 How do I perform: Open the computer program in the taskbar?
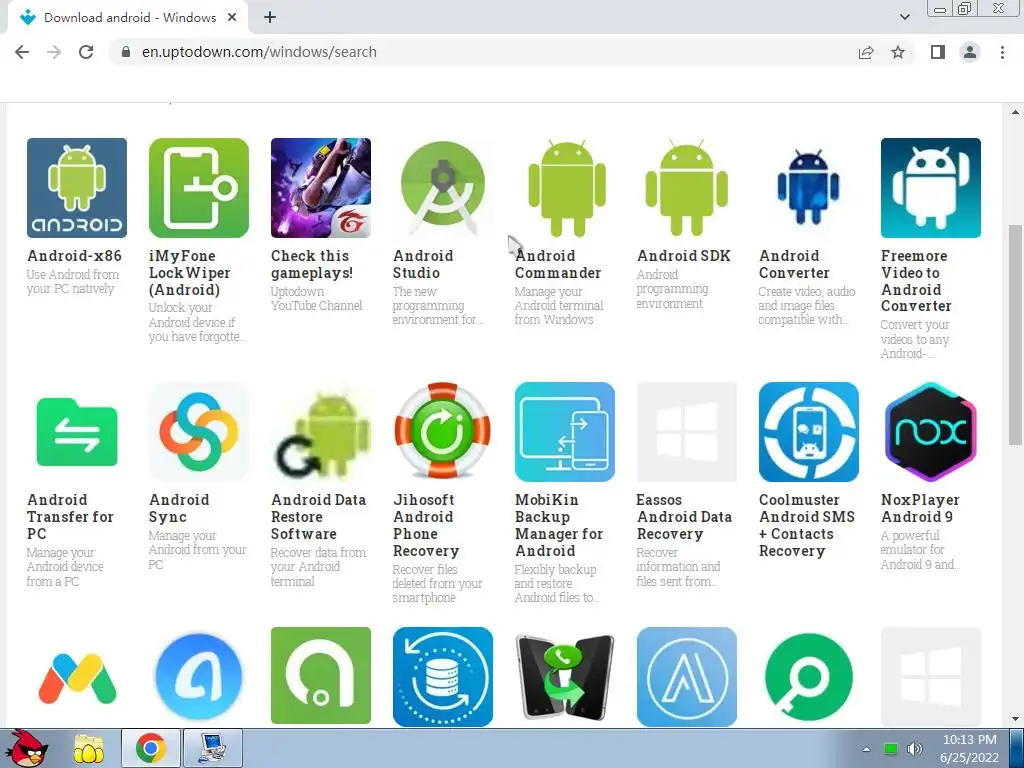pos(212,748)
